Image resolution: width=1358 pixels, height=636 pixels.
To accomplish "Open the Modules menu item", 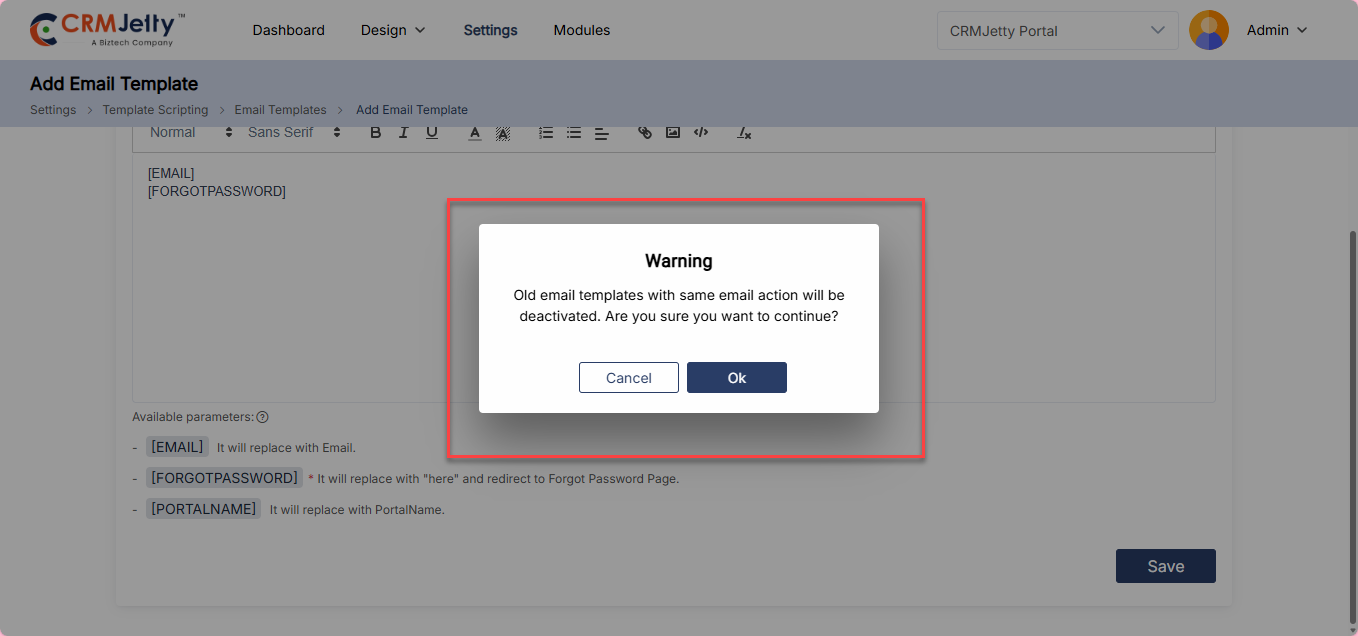I will 582,31.
